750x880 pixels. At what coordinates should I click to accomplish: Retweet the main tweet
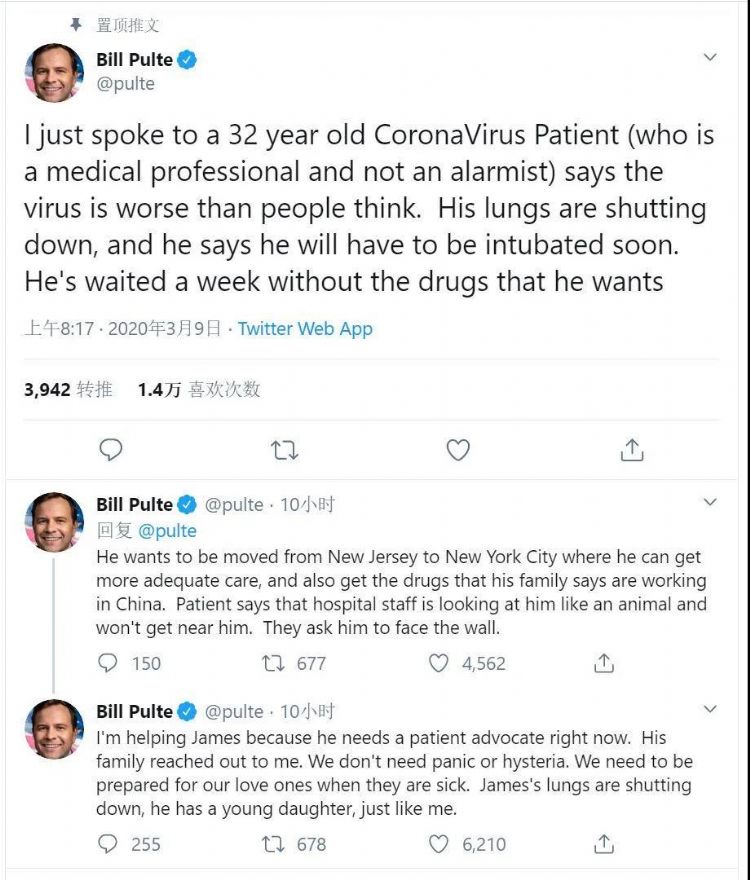pos(285,451)
